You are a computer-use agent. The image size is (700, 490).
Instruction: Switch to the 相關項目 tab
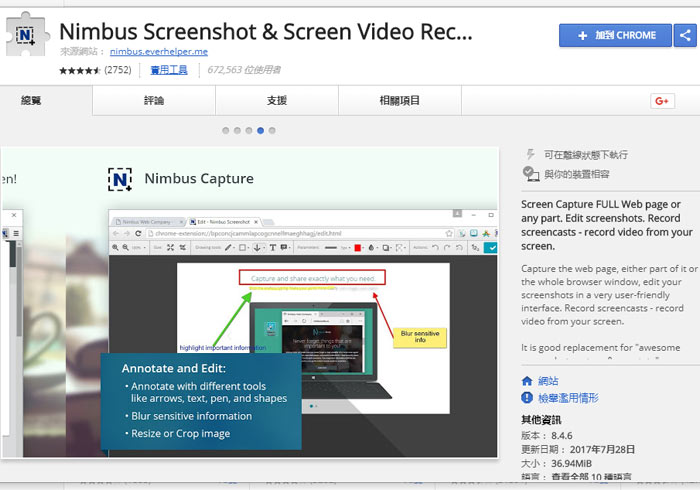(x=400, y=100)
